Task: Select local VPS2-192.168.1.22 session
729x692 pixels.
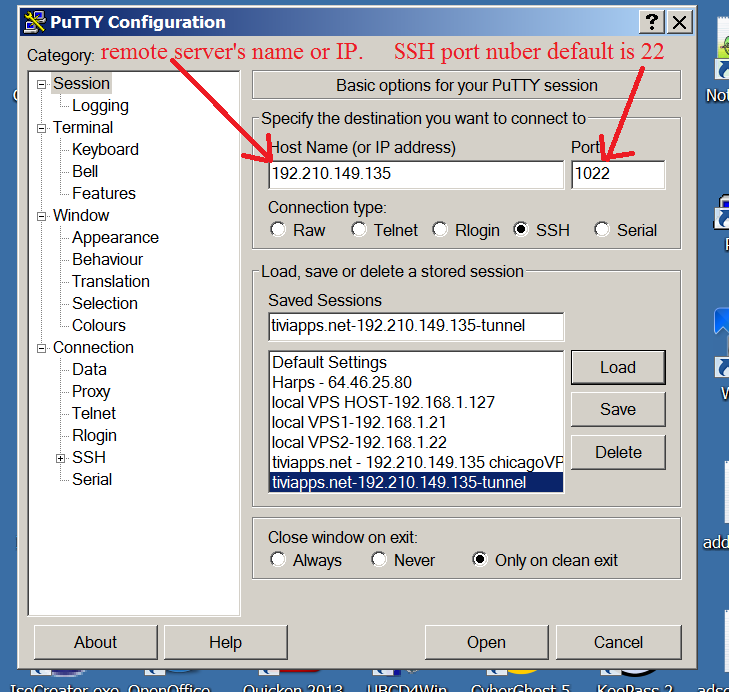Action: (416, 442)
